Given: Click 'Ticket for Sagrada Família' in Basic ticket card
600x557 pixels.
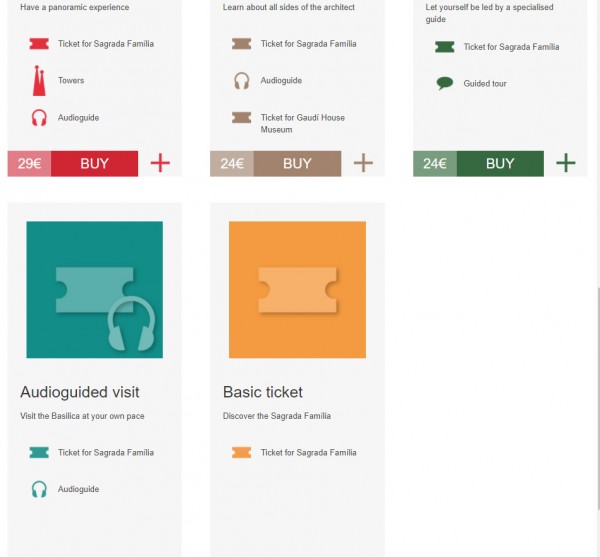Looking at the screenshot, I should pos(308,453).
